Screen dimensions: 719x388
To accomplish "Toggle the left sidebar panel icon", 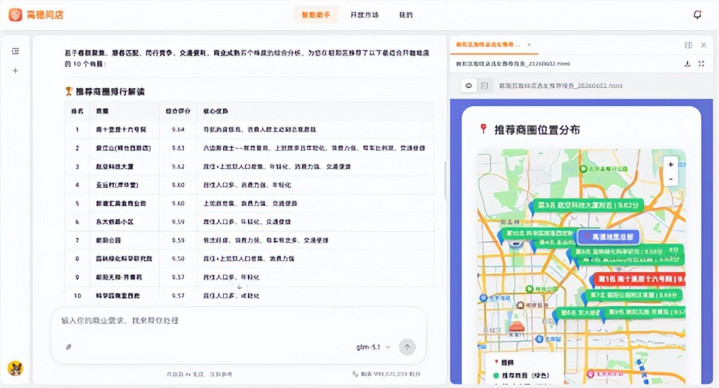I will coord(16,51).
